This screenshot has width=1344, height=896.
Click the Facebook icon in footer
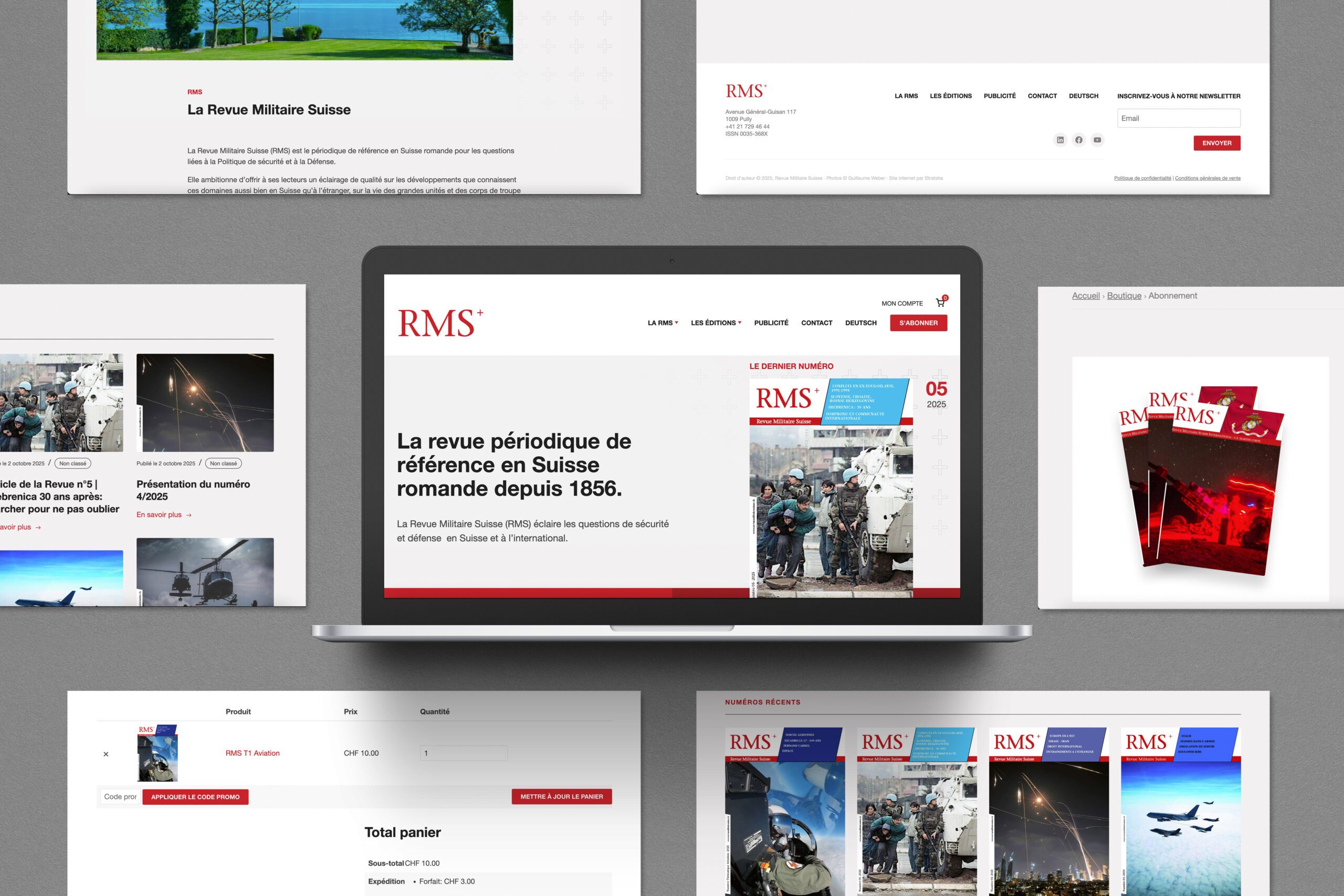[x=1079, y=140]
